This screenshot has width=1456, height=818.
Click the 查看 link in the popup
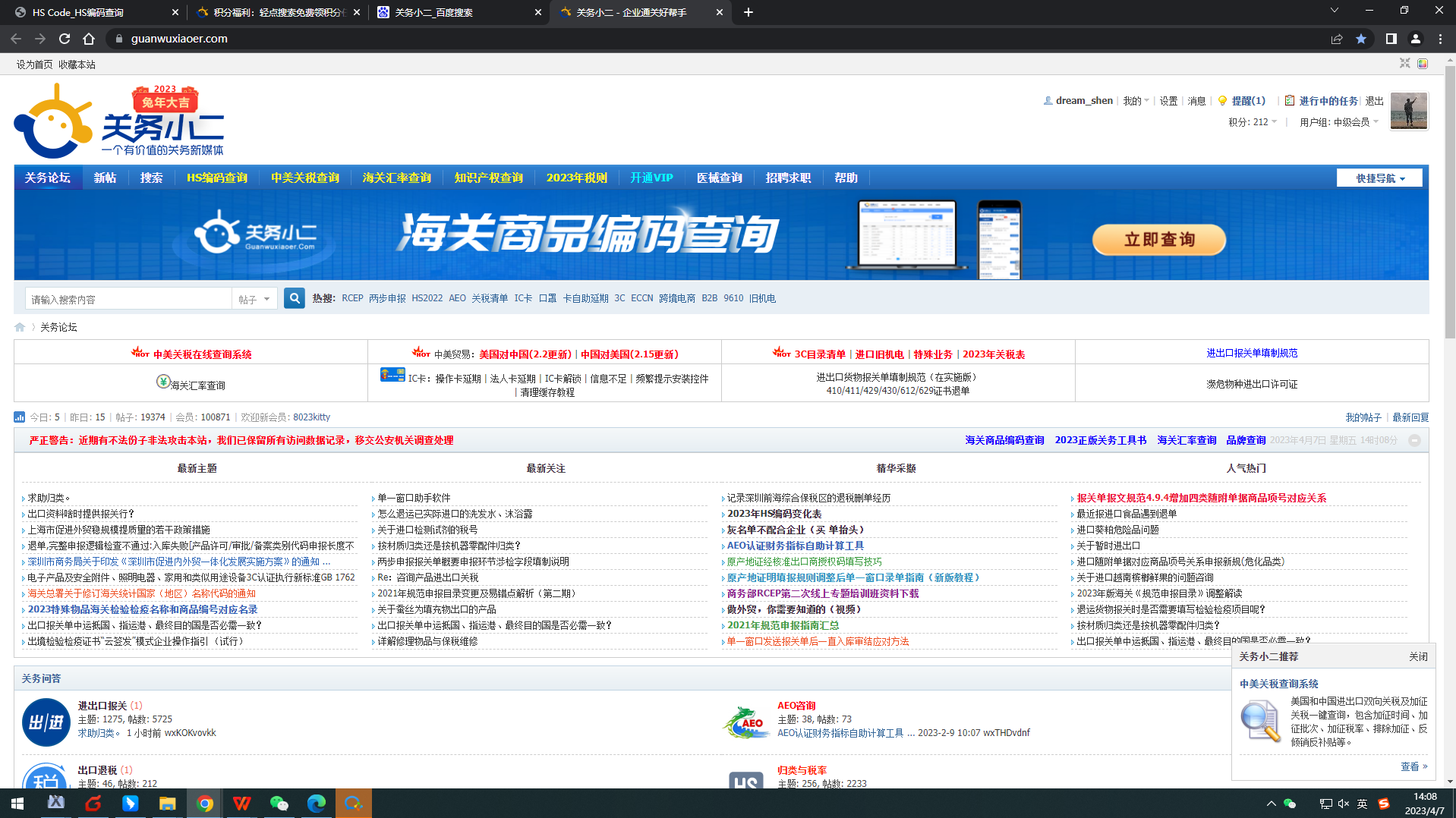1413,766
